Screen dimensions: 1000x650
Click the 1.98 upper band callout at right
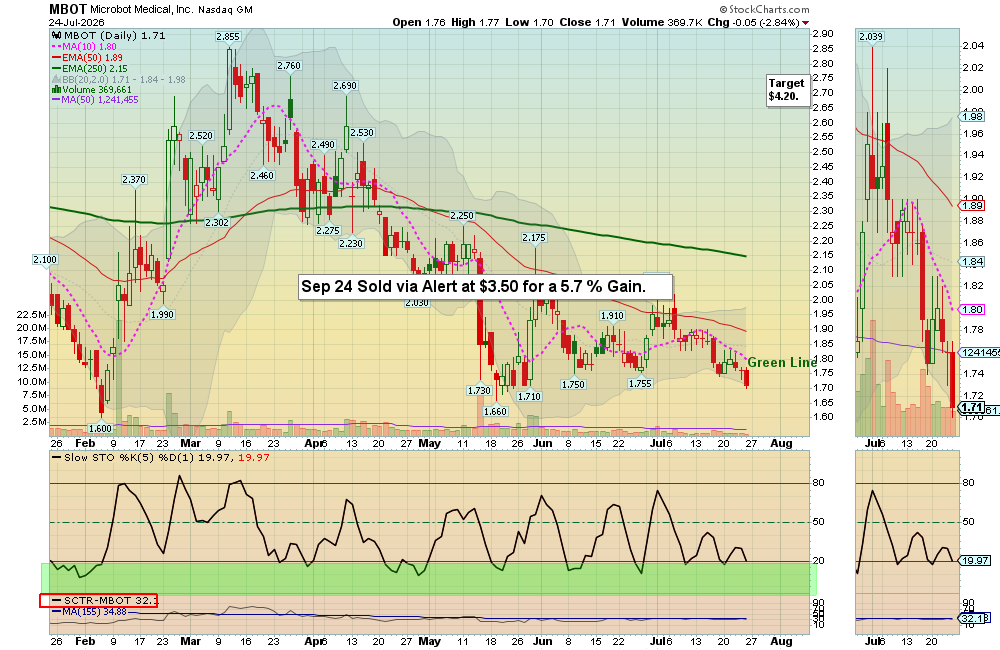pyautogui.click(x=972, y=117)
